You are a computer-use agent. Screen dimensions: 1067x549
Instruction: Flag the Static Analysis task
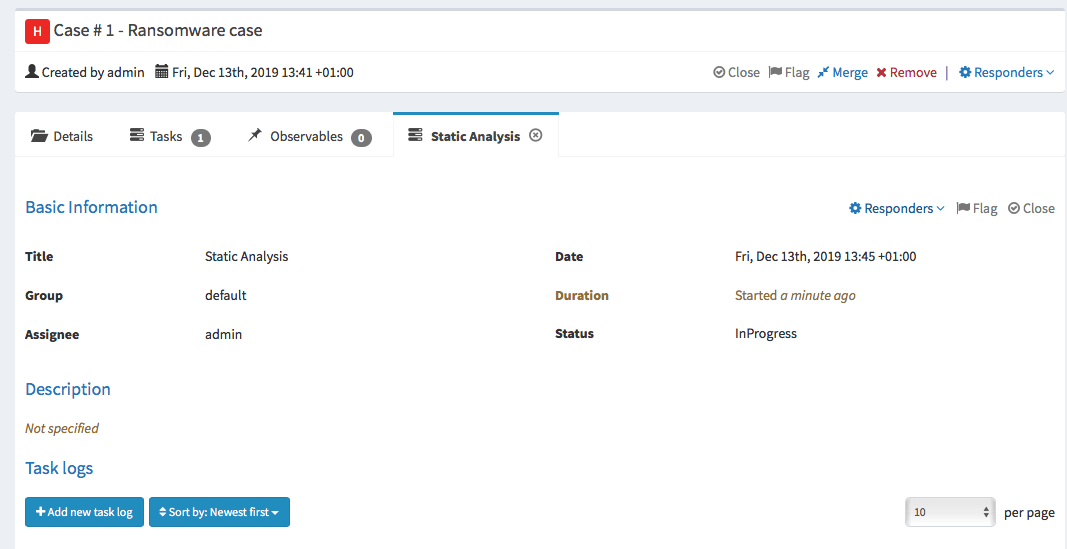[x=976, y=208]
